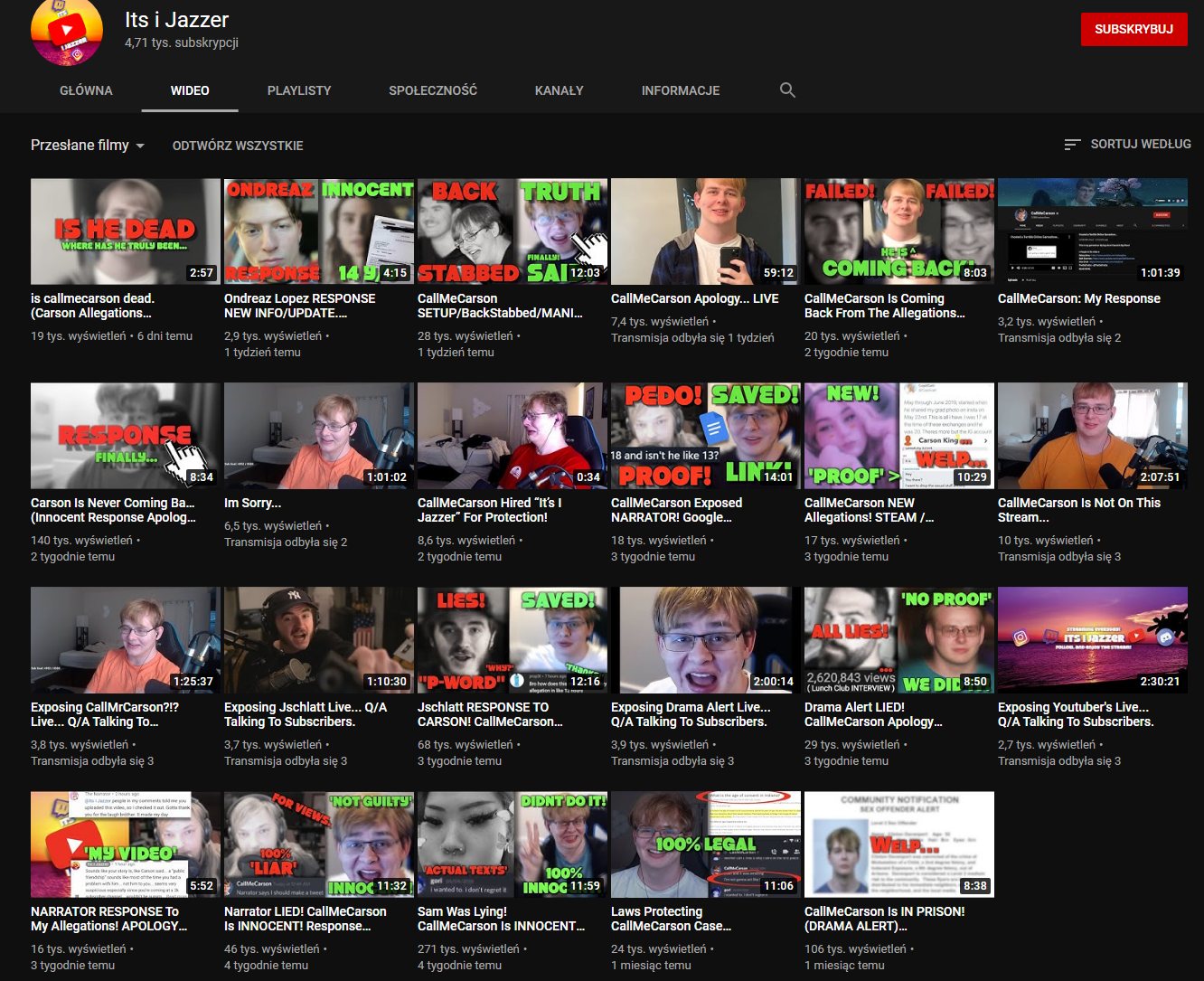Open the 59:12 CallMeCarson Apology LIVE thumbnail
Screen dimensions: 1204x981
click(706, 231)
